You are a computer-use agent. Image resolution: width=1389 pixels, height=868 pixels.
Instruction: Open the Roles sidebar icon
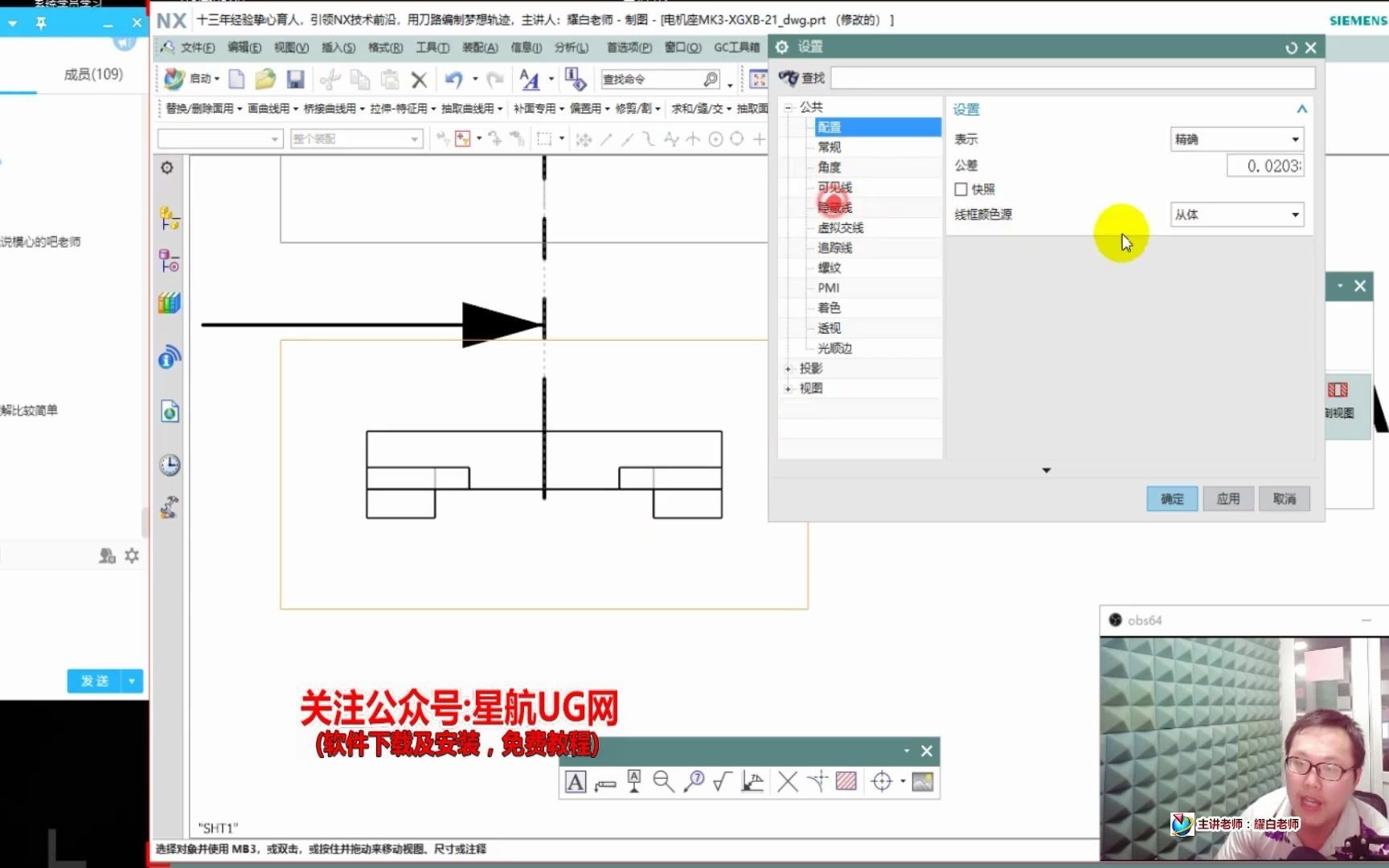point(170,507)
